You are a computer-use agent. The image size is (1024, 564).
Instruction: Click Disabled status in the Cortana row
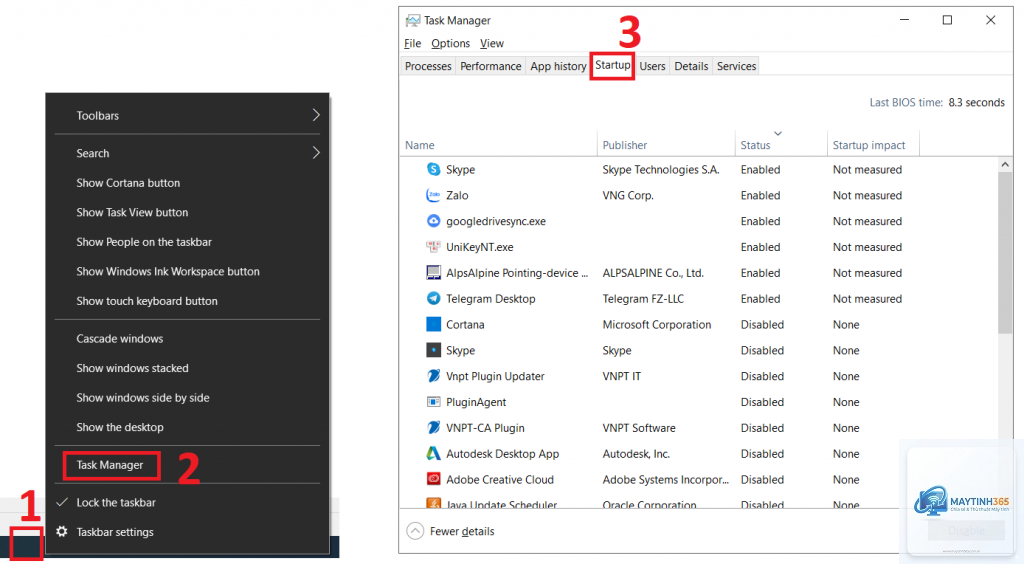point(762,324)
